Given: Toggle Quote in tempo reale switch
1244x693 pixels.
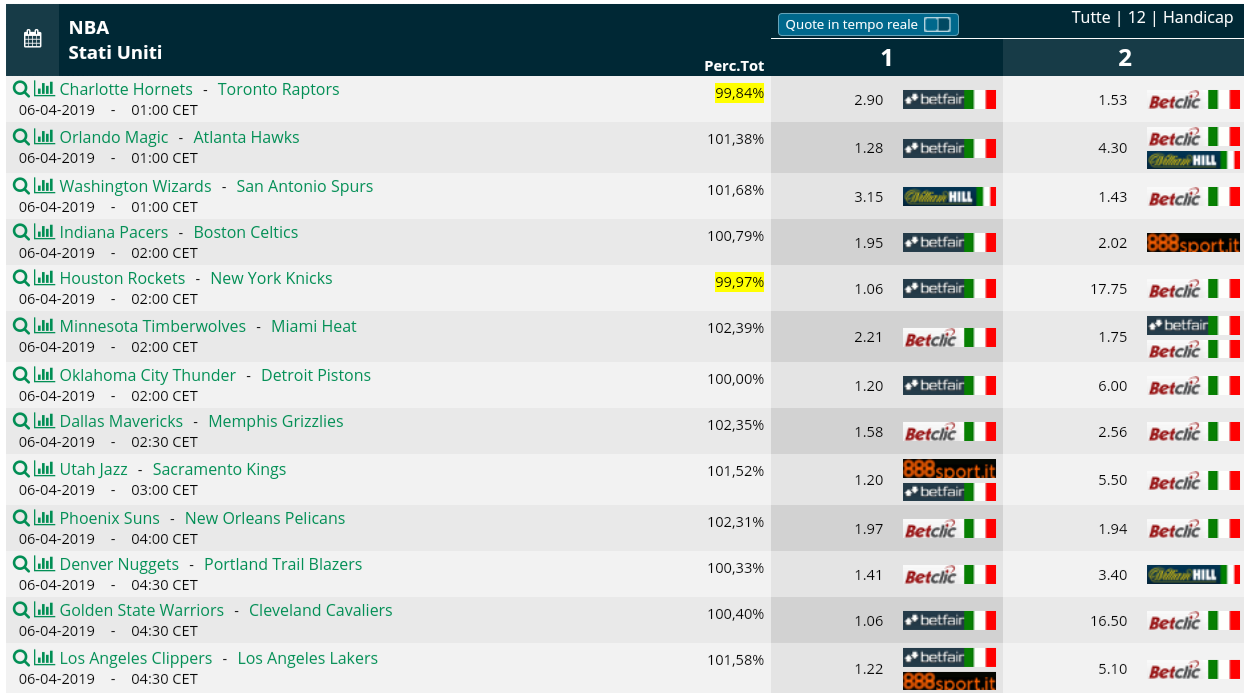Looking at the screenshot, I should click(x=937, y=25).
